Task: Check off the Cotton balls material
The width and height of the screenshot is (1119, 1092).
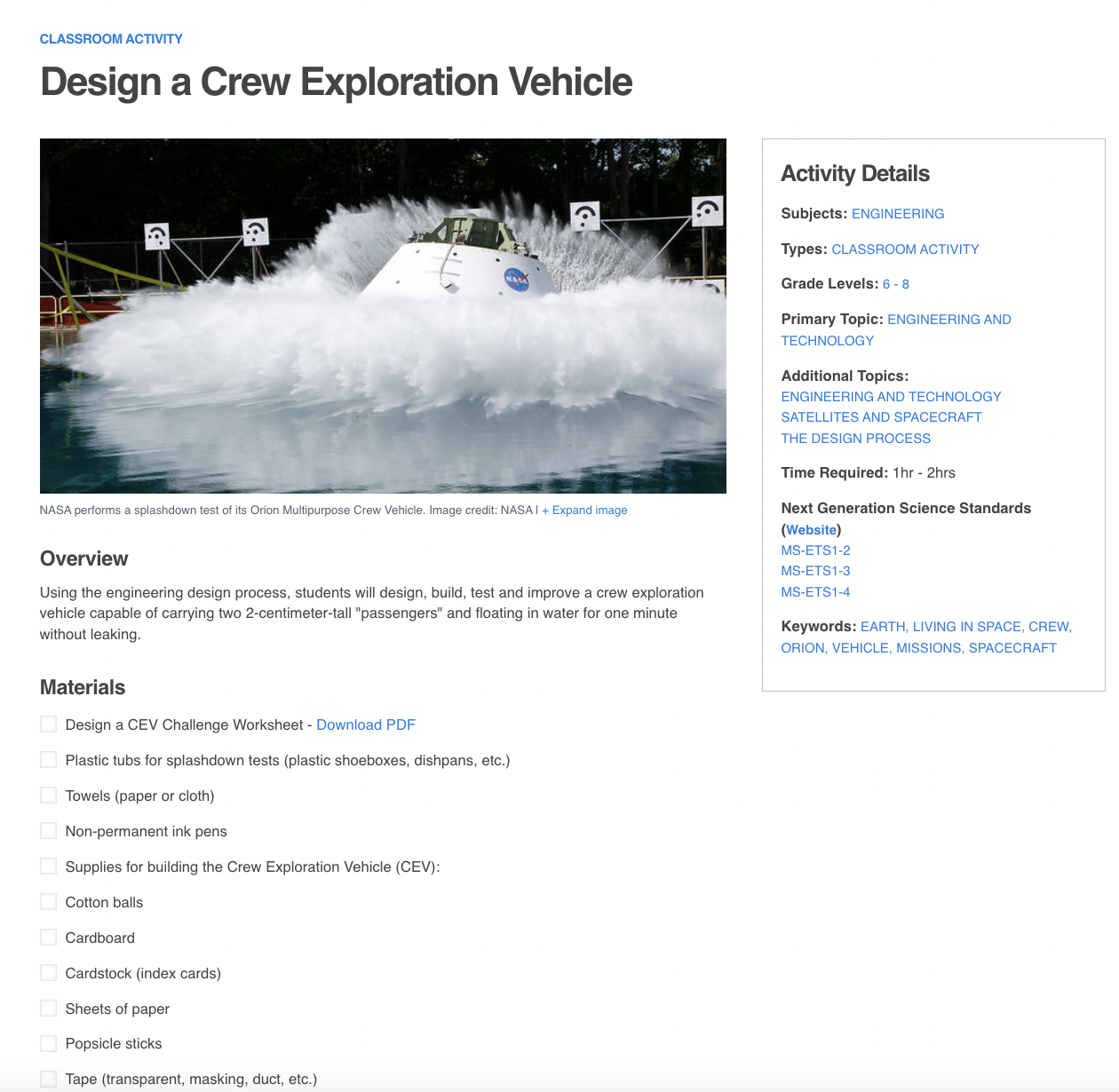Action: (x=48, y=901)
